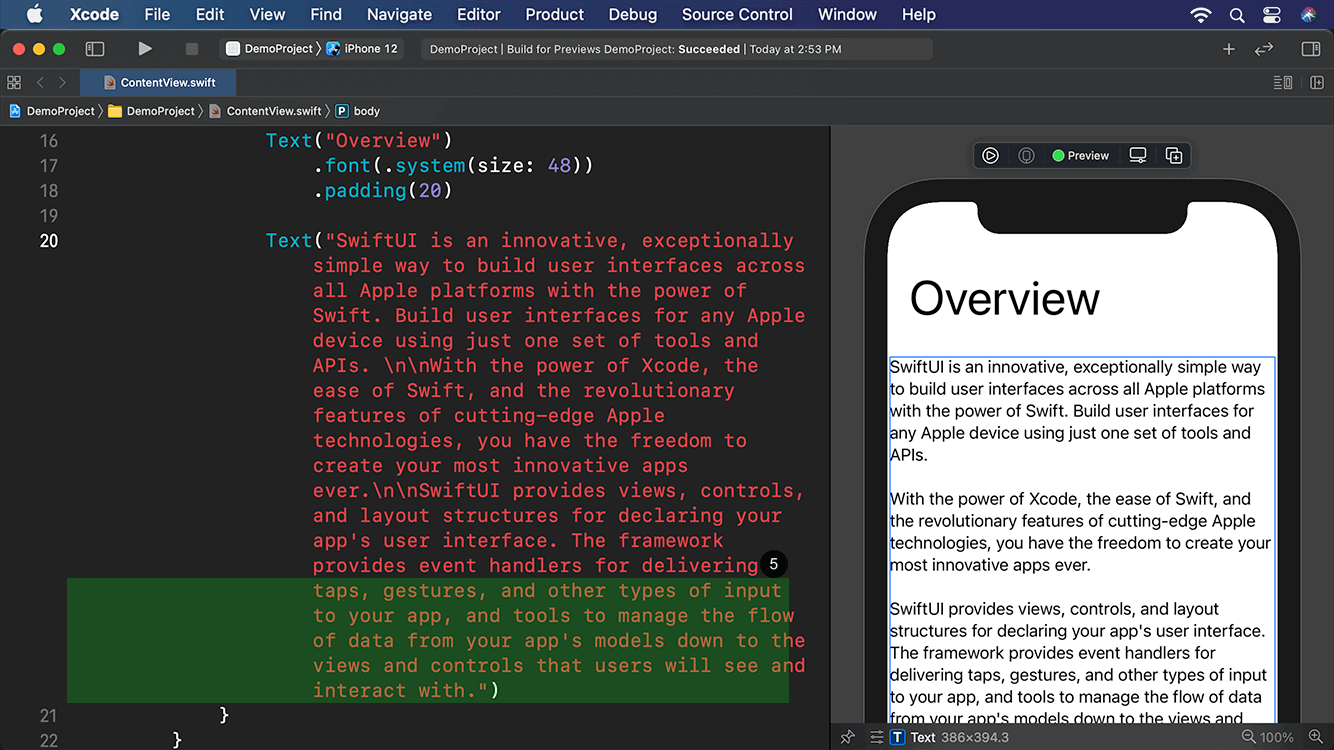1334x750 pixels.
Task: Open preview device settings
Action: tap(1138, 155)
